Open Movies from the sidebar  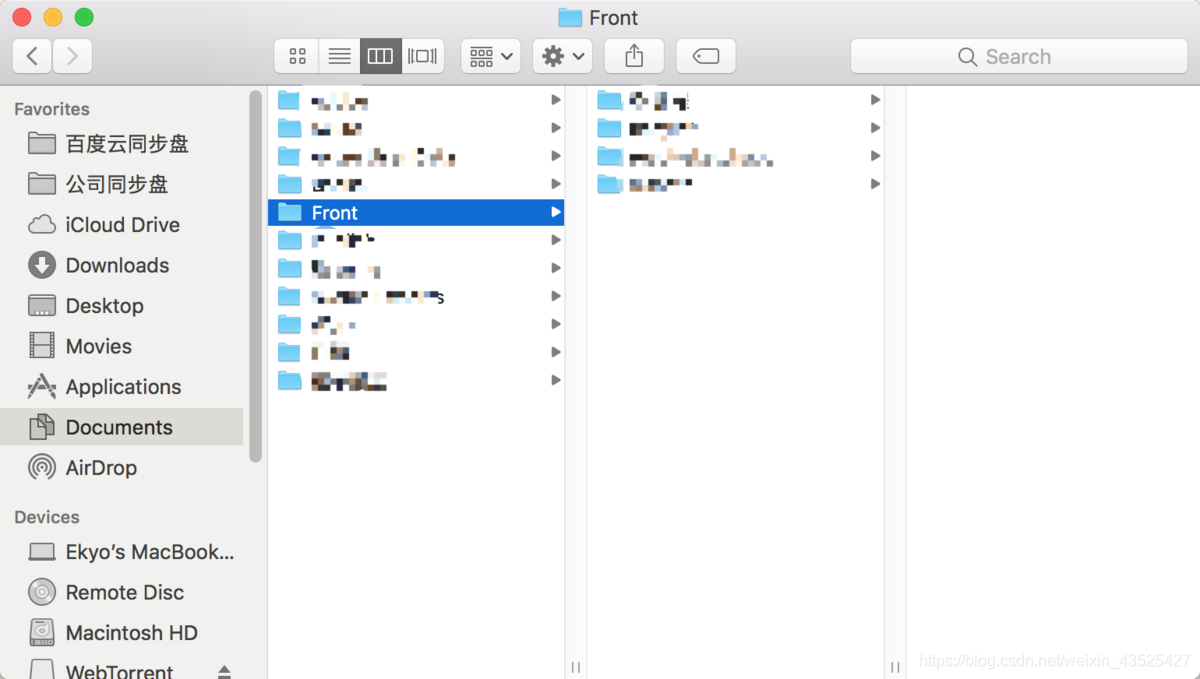pyautogui.click(x=122, y=346)
